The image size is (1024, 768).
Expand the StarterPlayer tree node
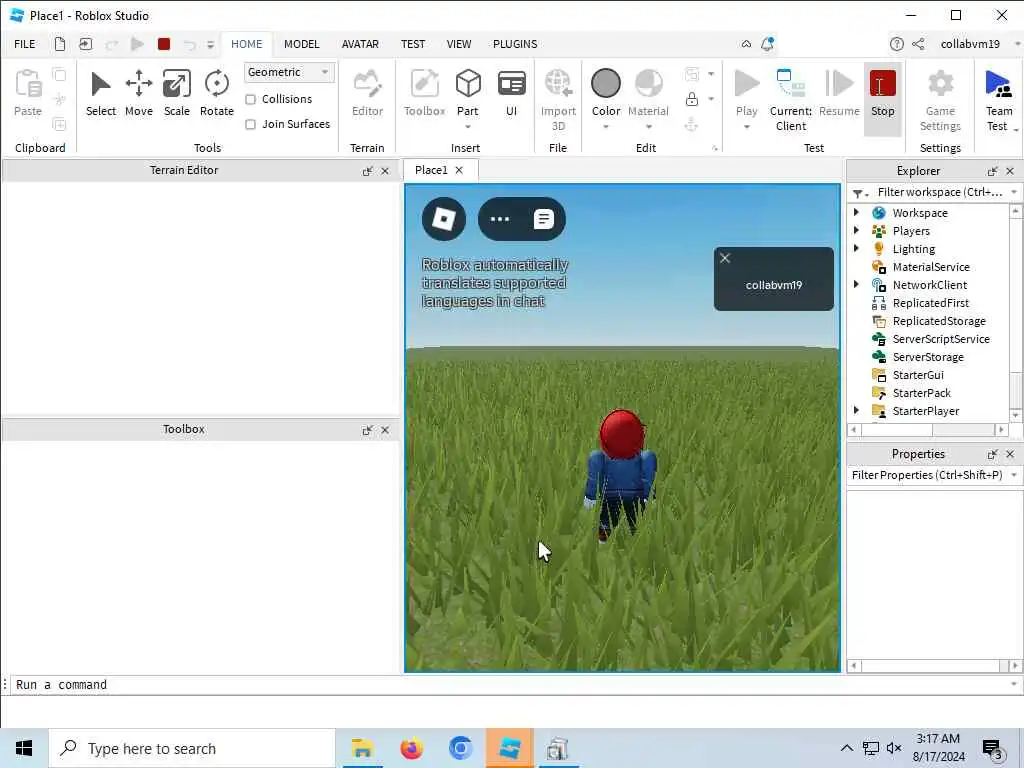(856, 410)
